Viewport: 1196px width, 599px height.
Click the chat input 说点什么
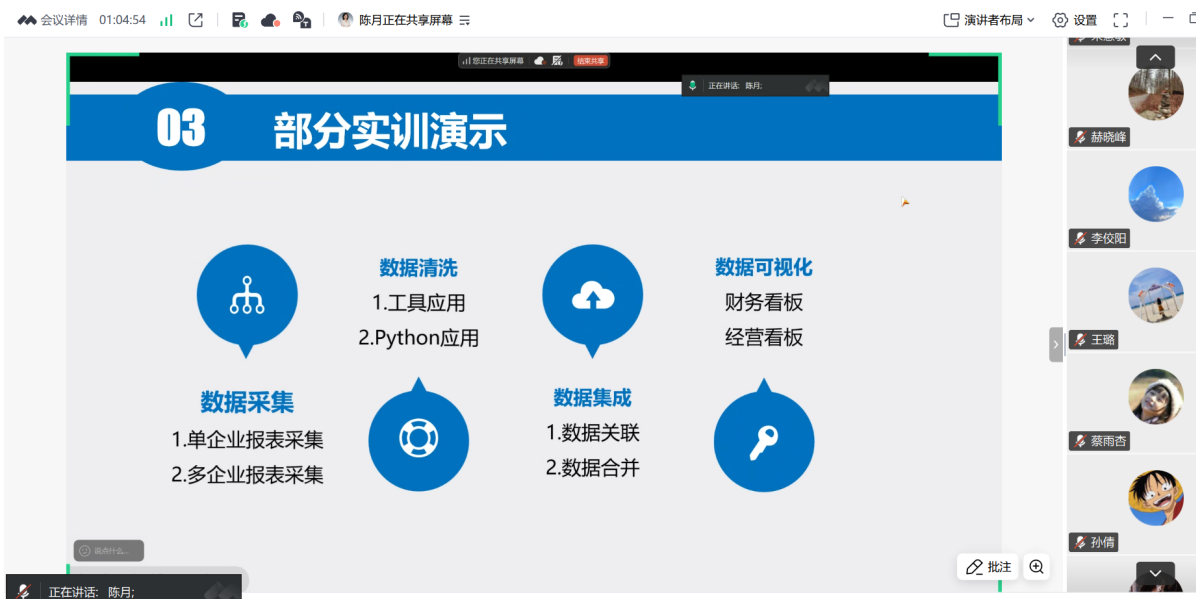point(110,549)
